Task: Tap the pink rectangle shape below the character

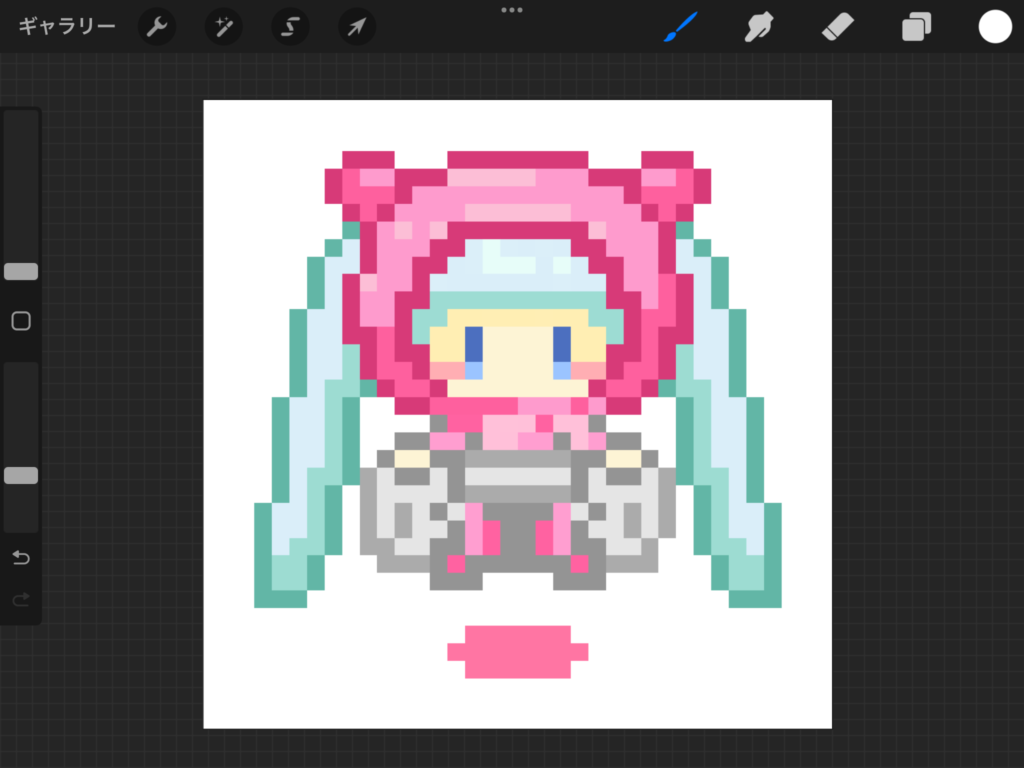Action: pos(517,652)
